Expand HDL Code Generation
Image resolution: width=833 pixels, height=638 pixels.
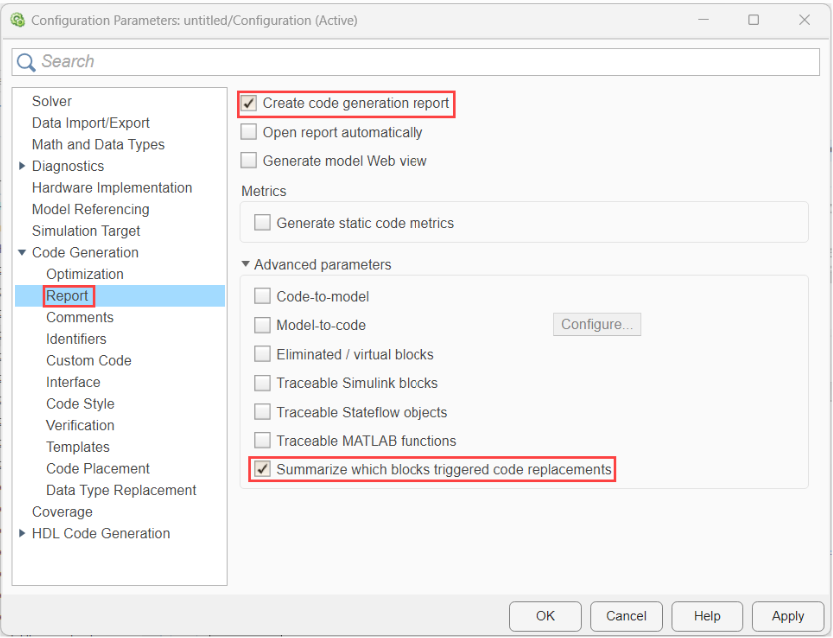coord(23,533)
